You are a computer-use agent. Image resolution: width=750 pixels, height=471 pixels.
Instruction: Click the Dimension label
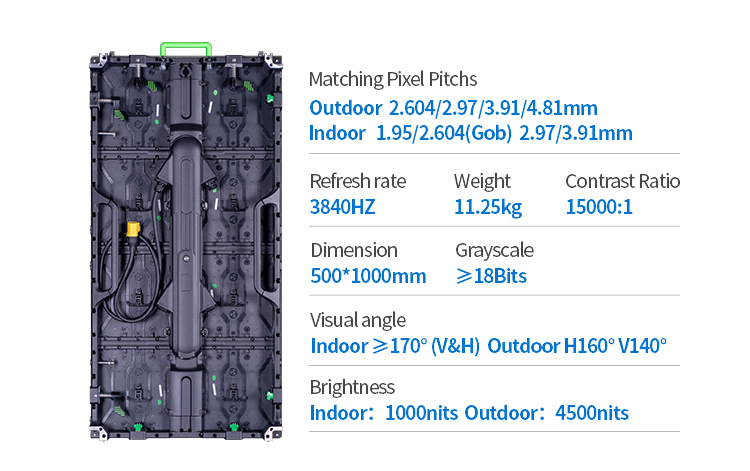tap(354, 250)
